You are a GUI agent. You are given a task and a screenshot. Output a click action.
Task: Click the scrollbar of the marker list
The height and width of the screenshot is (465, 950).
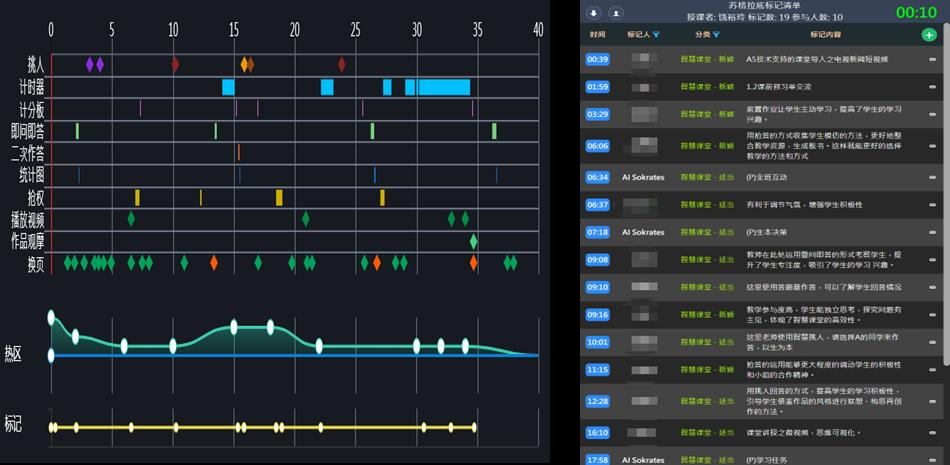945,200
